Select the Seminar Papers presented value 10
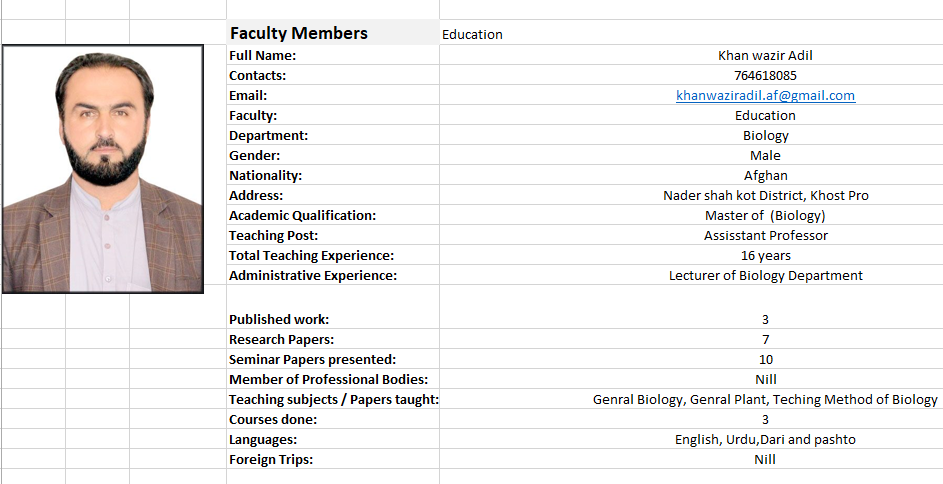Screen dimensions: 943x484 click(691, 359)
